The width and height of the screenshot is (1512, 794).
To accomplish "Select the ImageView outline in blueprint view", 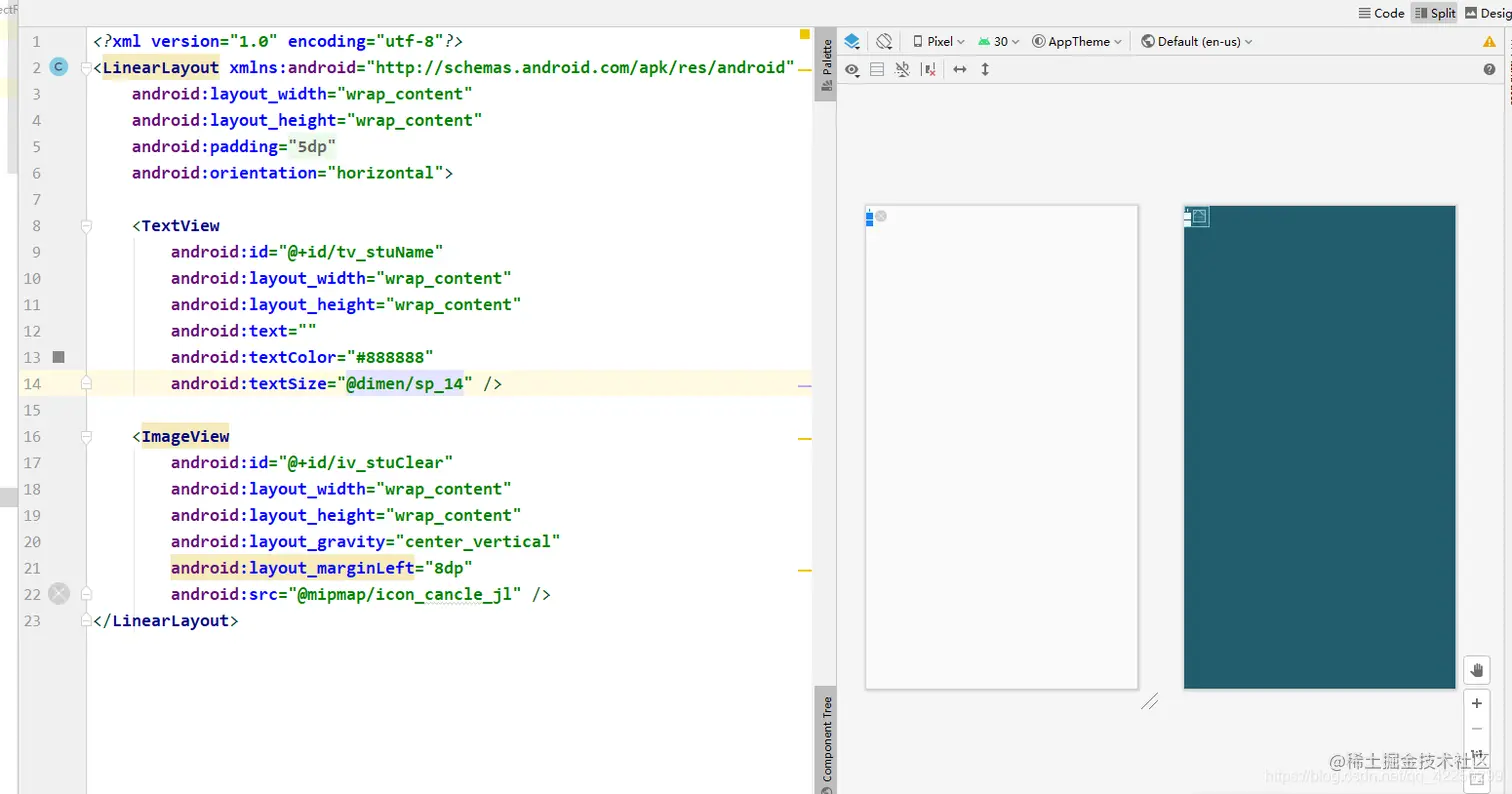I will pos(1200,216).
